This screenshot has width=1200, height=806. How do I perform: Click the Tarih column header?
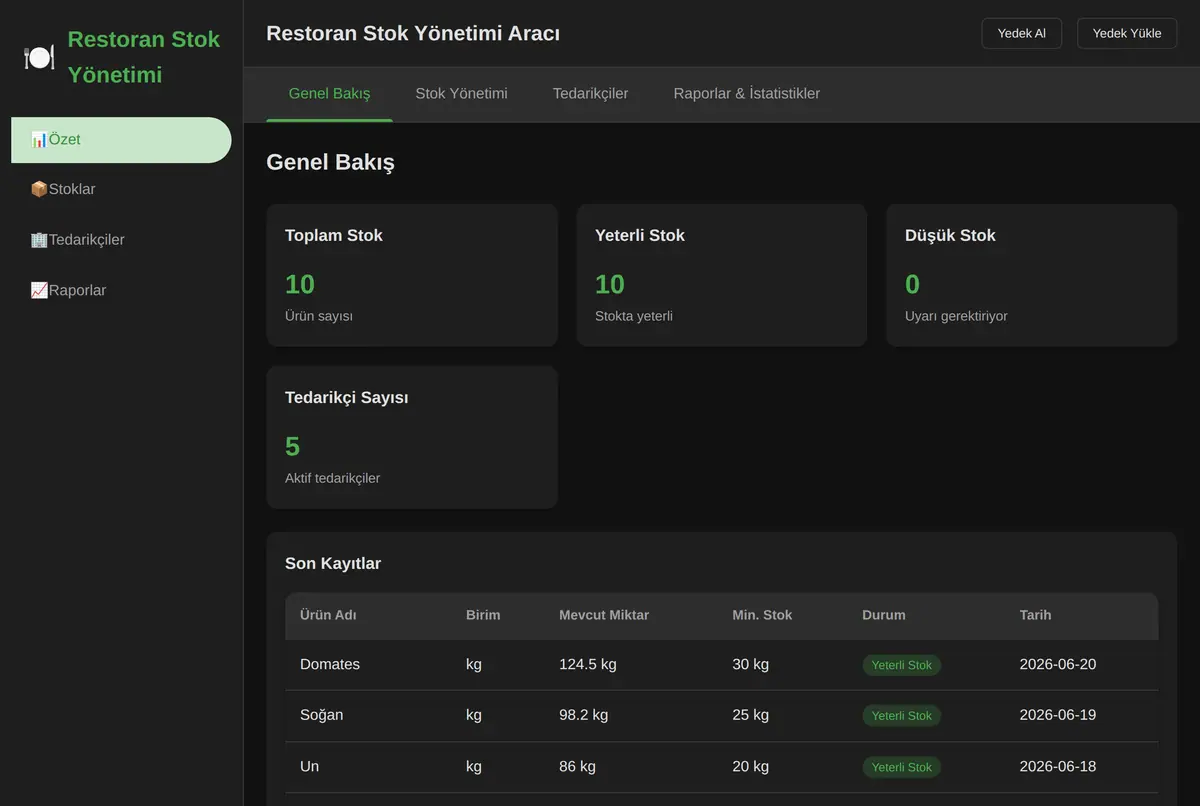tap(1035, 615)
